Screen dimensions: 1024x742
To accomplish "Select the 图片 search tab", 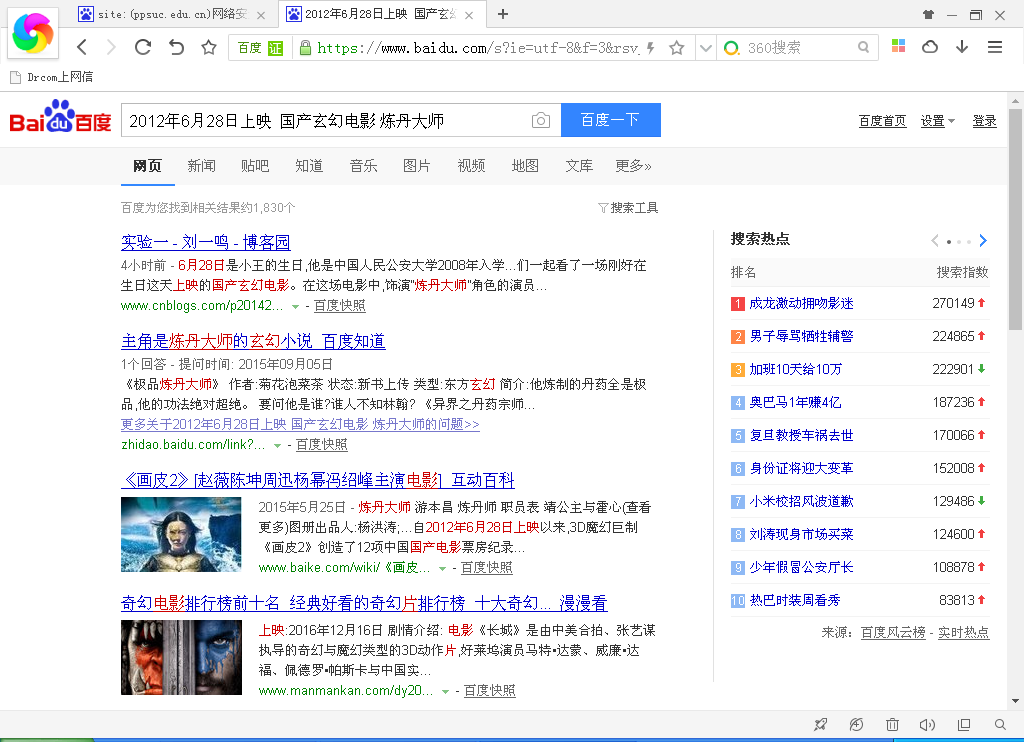I will 417,166.
